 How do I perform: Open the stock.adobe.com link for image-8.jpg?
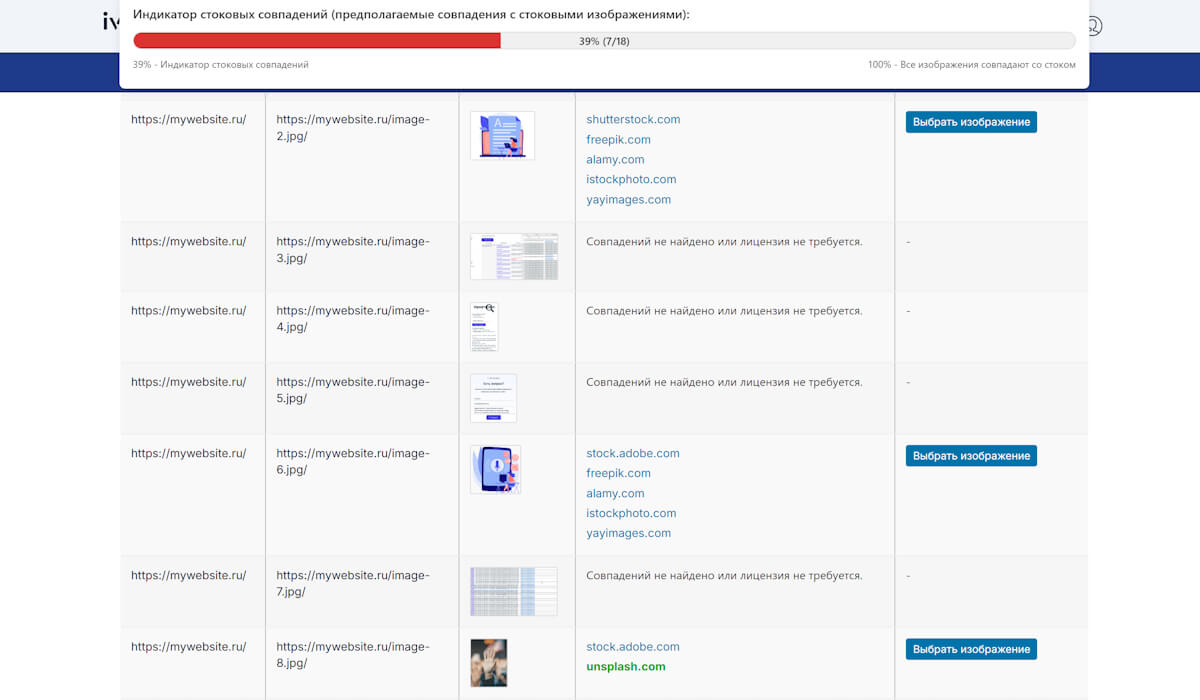pyautogui.click(x=632, y=647)
